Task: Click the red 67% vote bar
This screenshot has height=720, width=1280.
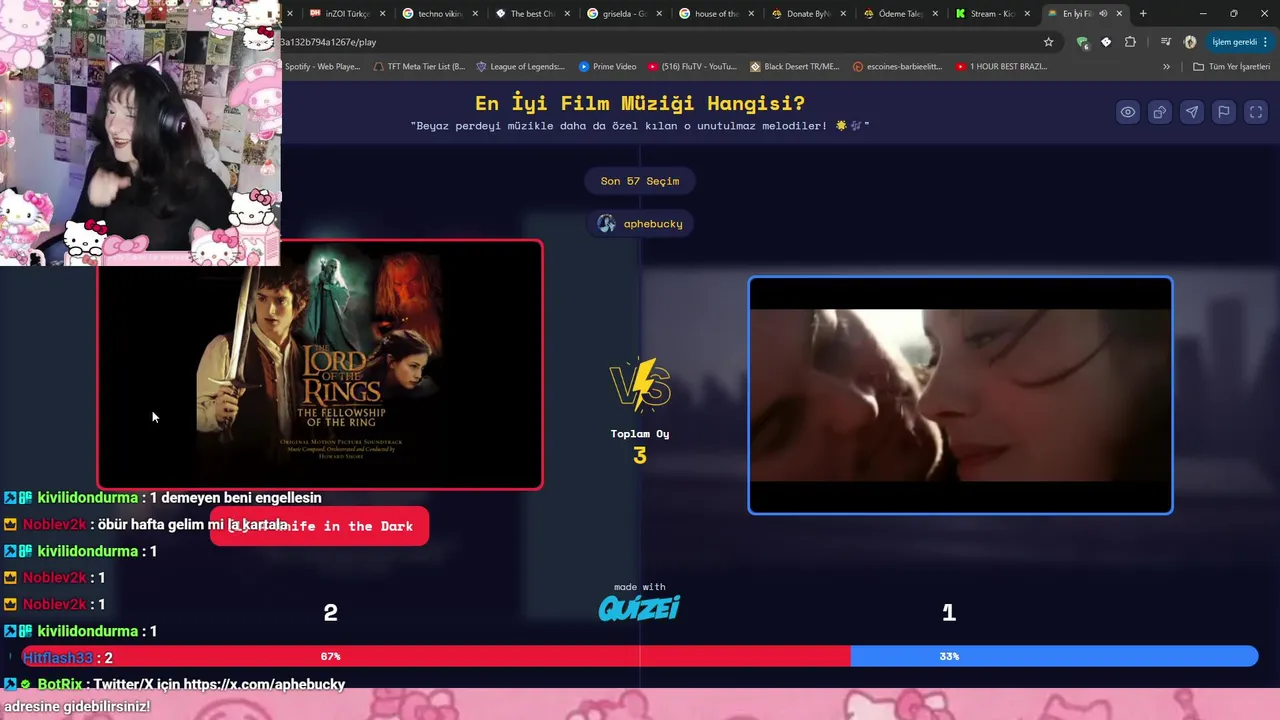Action: point(436,656)
